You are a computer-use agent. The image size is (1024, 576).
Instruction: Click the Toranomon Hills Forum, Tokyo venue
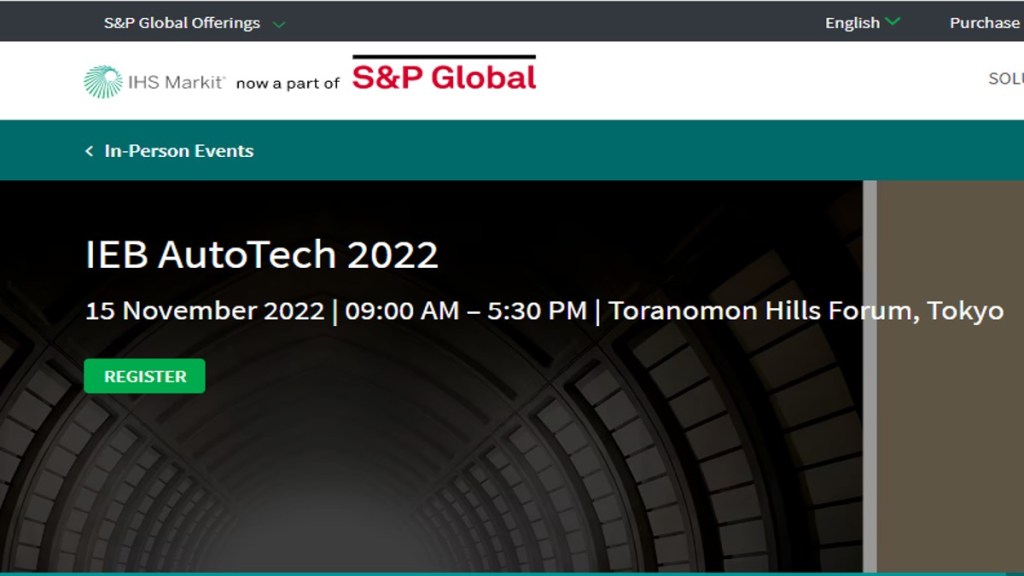(806, 311)
